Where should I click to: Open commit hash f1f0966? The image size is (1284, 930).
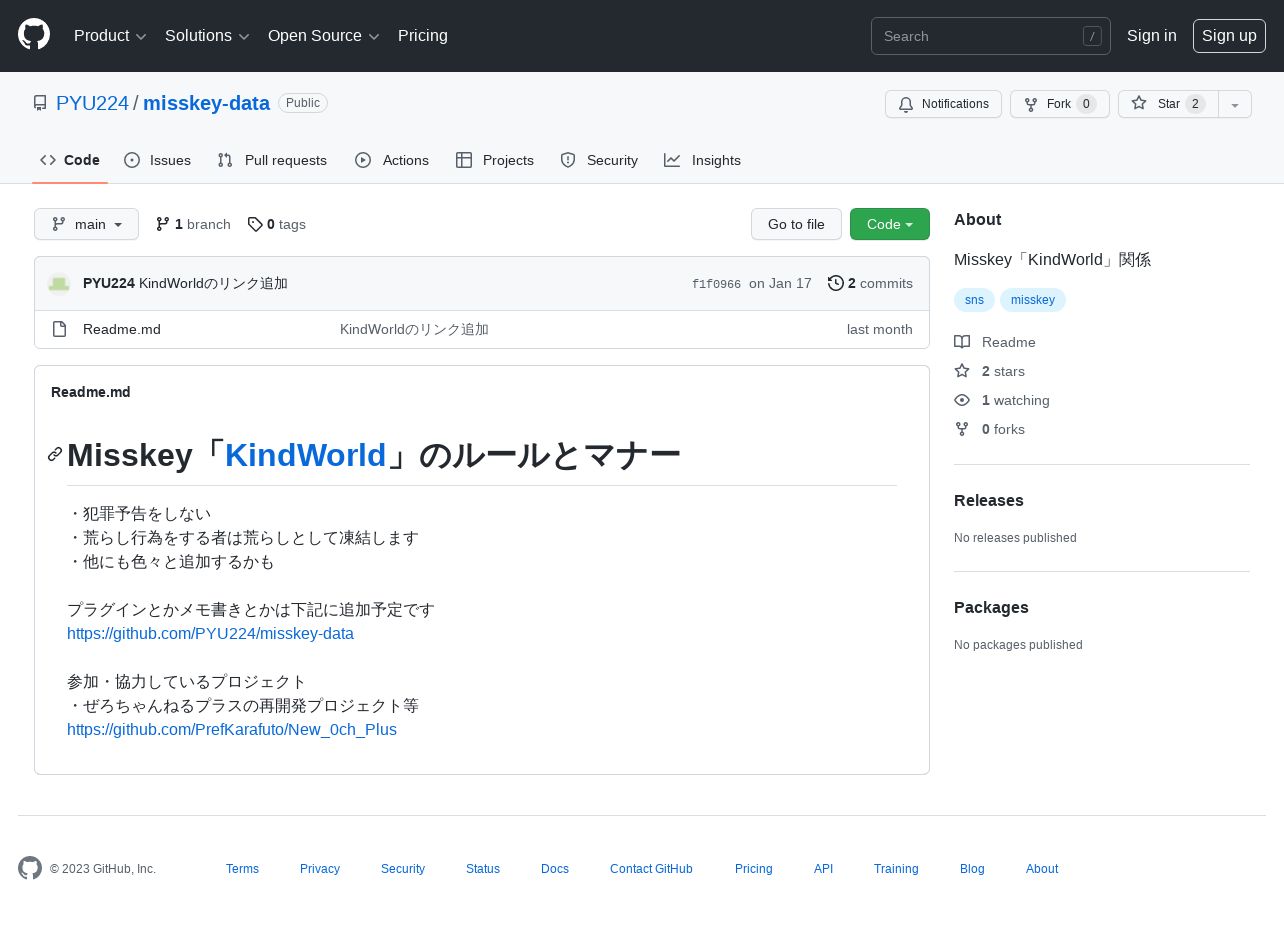point(716,284)
